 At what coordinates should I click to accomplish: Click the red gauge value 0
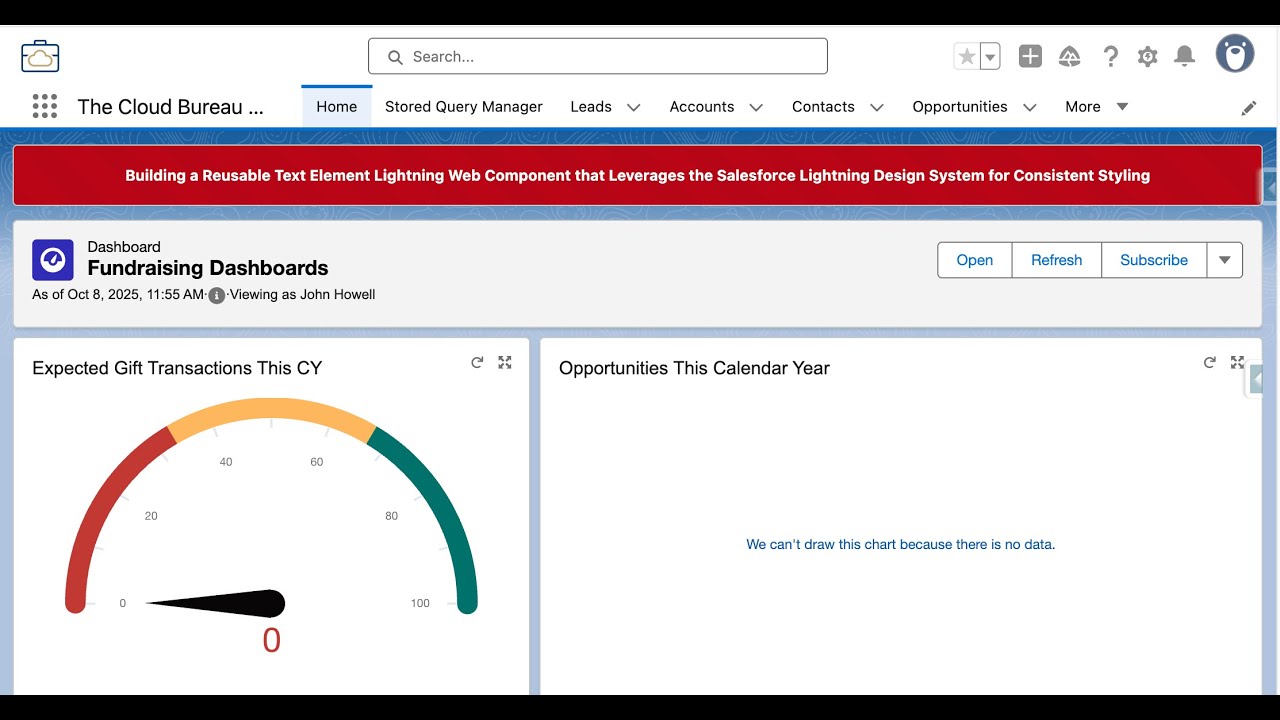click(x=271, y=640)
